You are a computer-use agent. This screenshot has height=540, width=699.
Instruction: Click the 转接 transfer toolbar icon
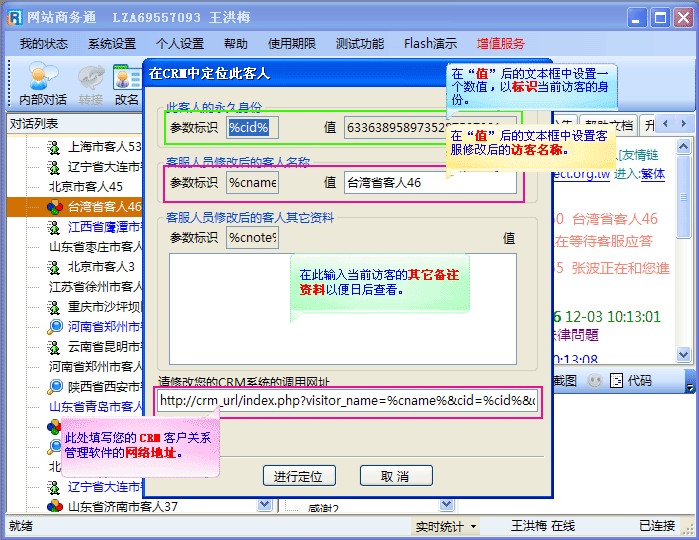pos(91,84)
